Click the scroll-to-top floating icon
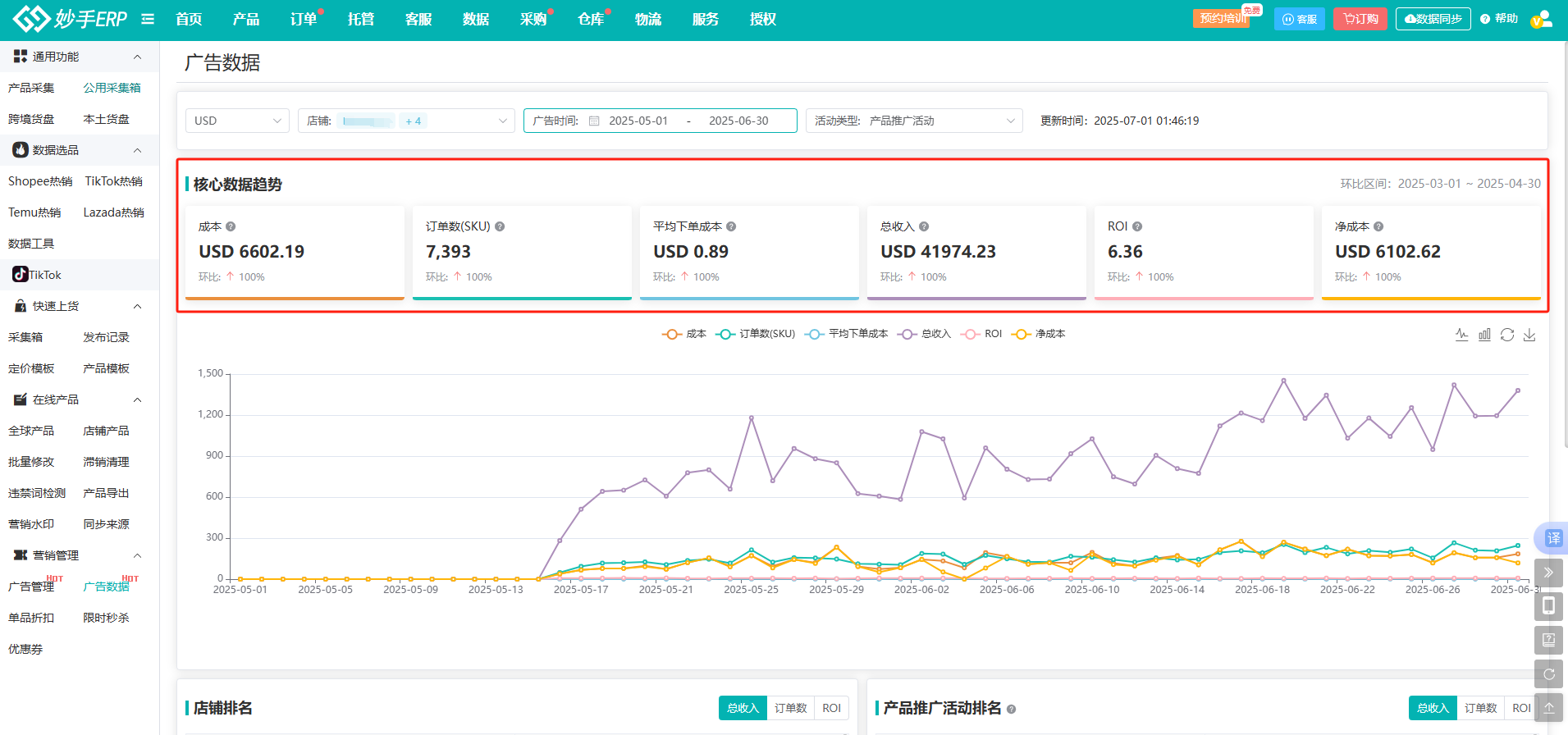1568x735 pixels. click(x=1548, y=707)
